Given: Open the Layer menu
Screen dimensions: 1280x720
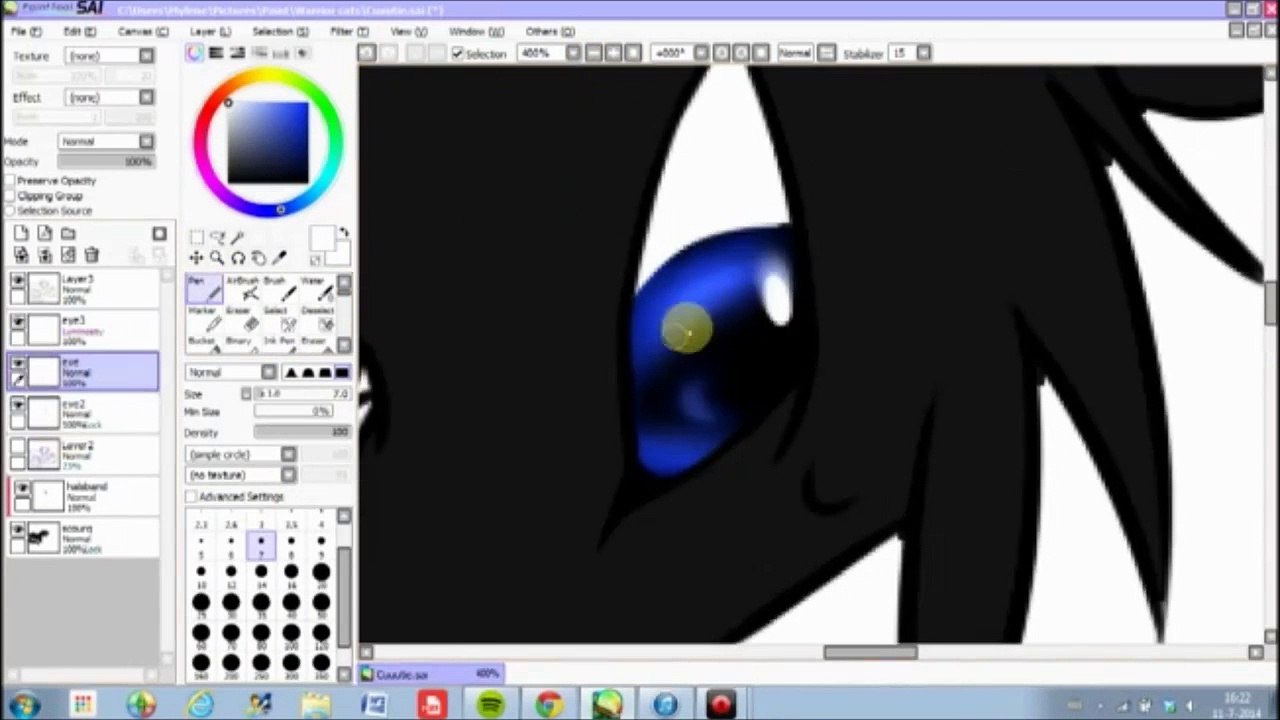Looking at the screenshot, I should click(x=209, y=31).
